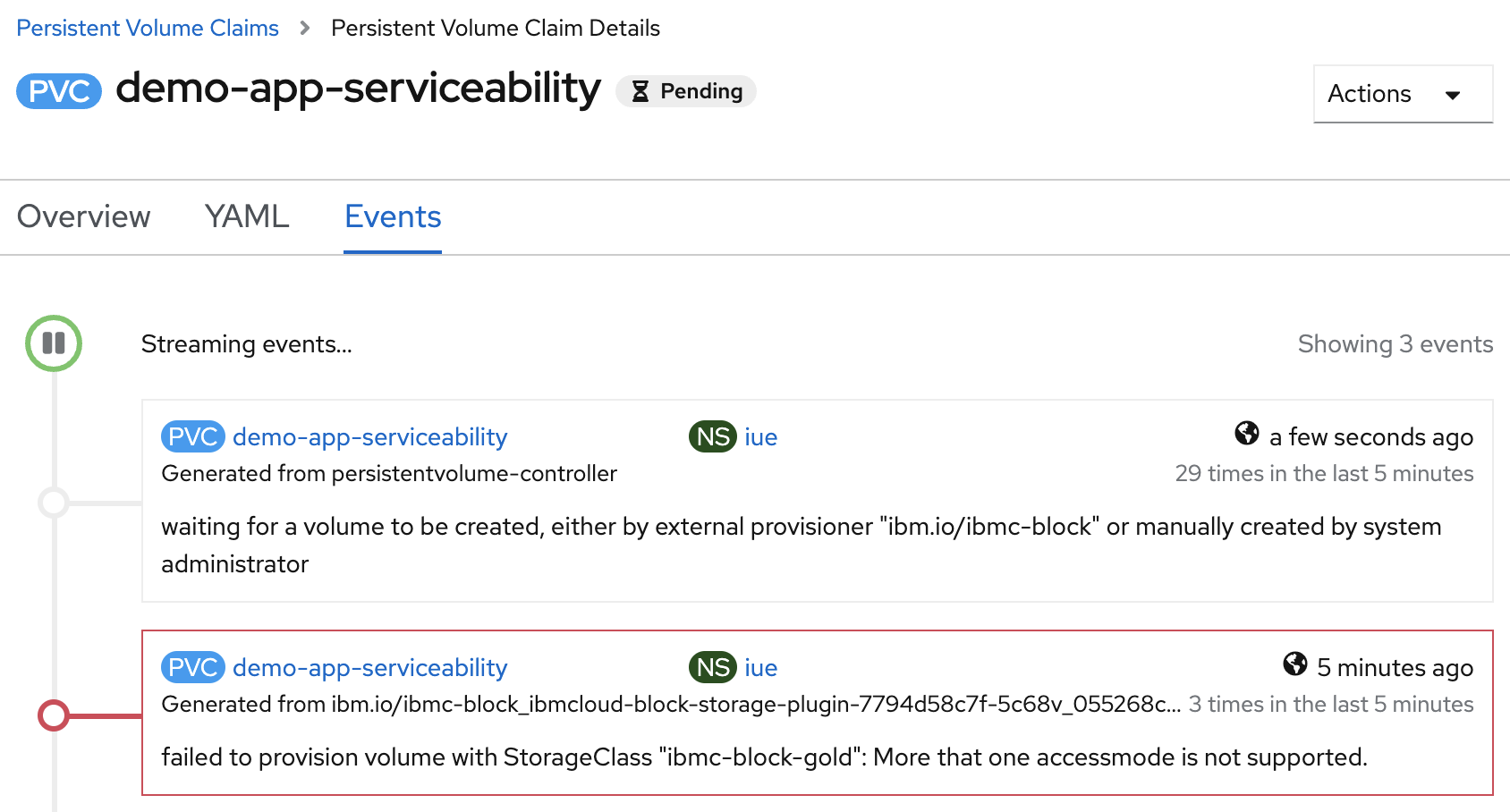Image resolution: width=1510 pixels, height=812 pixels.
Task: Click the PVC badge in the first event
Action: coord(192,436)
